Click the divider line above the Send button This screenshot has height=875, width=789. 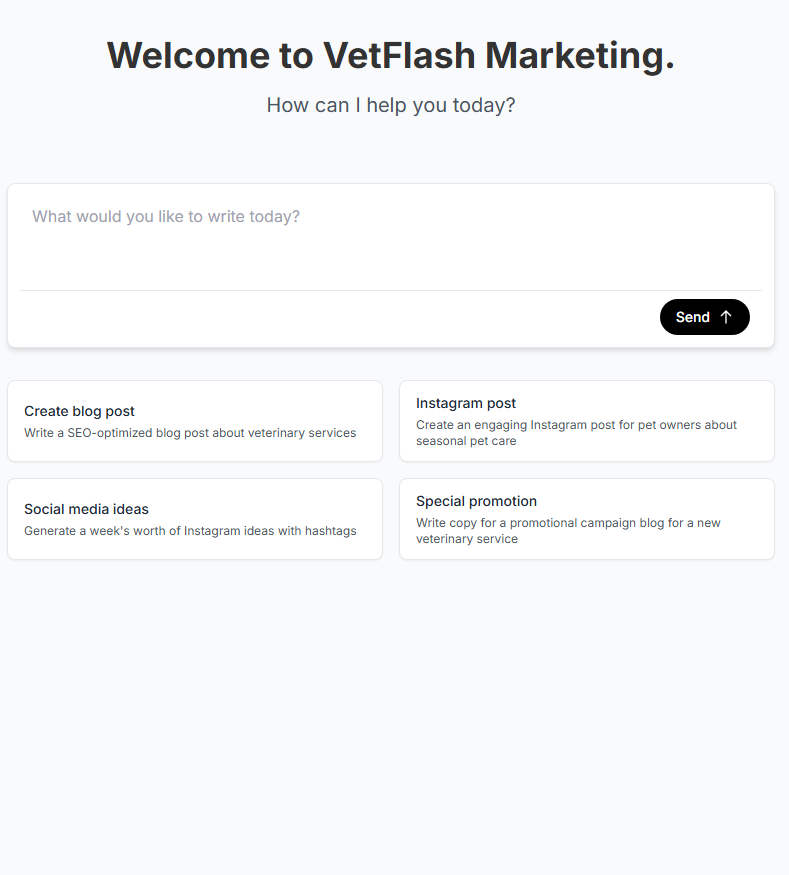390,290
